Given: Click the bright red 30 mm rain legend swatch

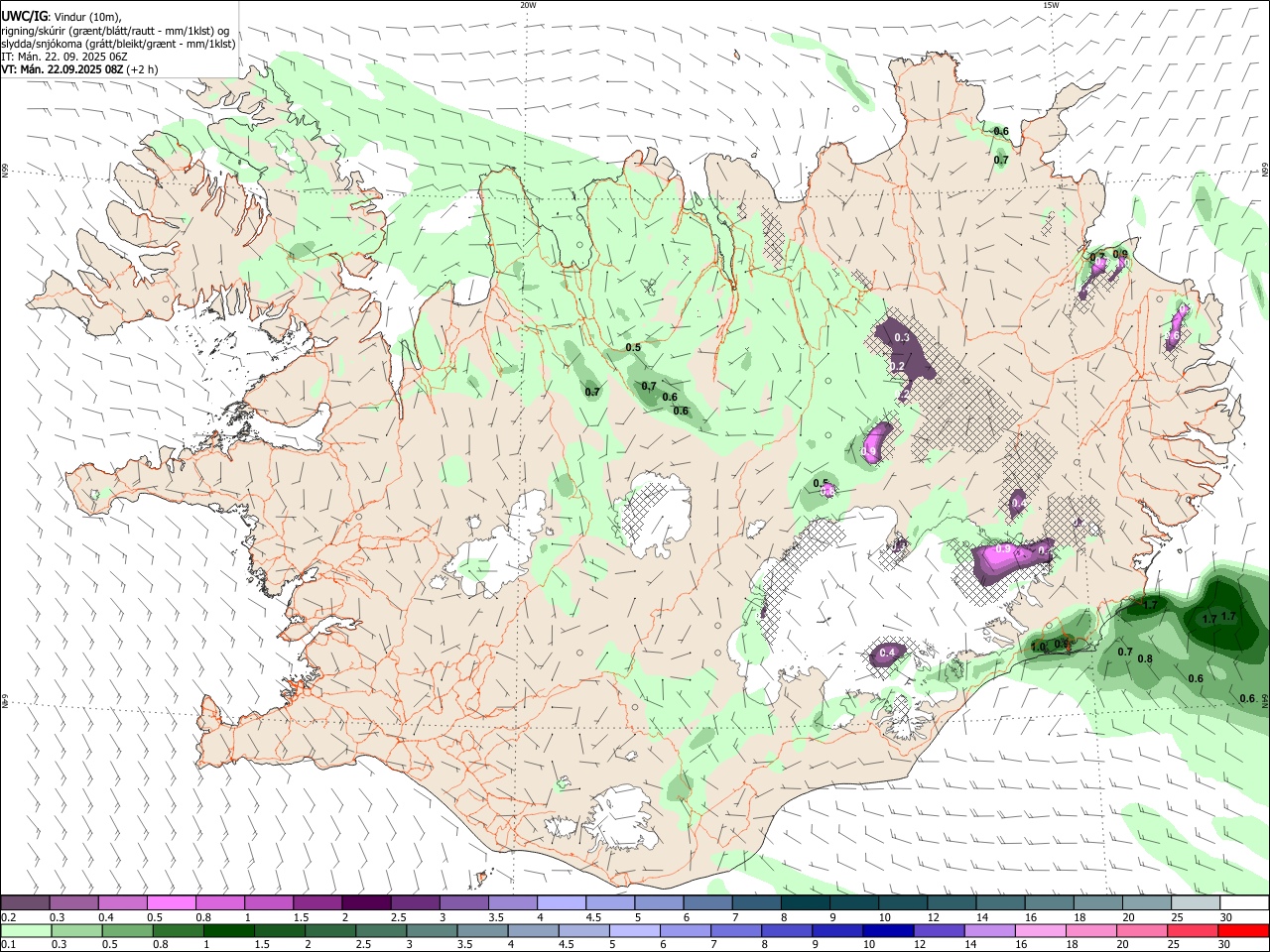Looking at the screenshot, I should tap(1243, 930).
